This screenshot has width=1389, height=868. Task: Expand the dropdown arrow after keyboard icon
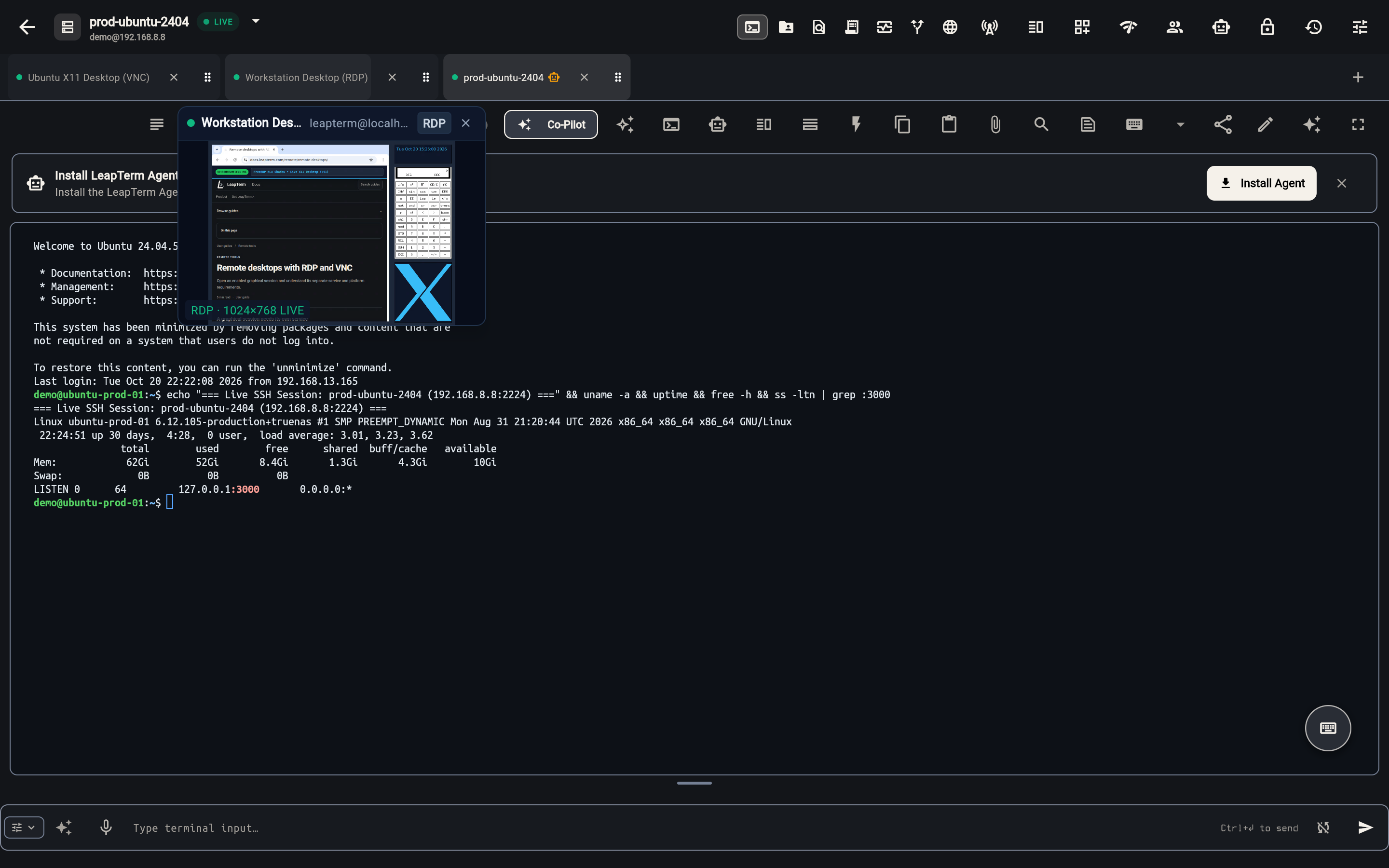pyautogui.click(x=1180, y=124)
